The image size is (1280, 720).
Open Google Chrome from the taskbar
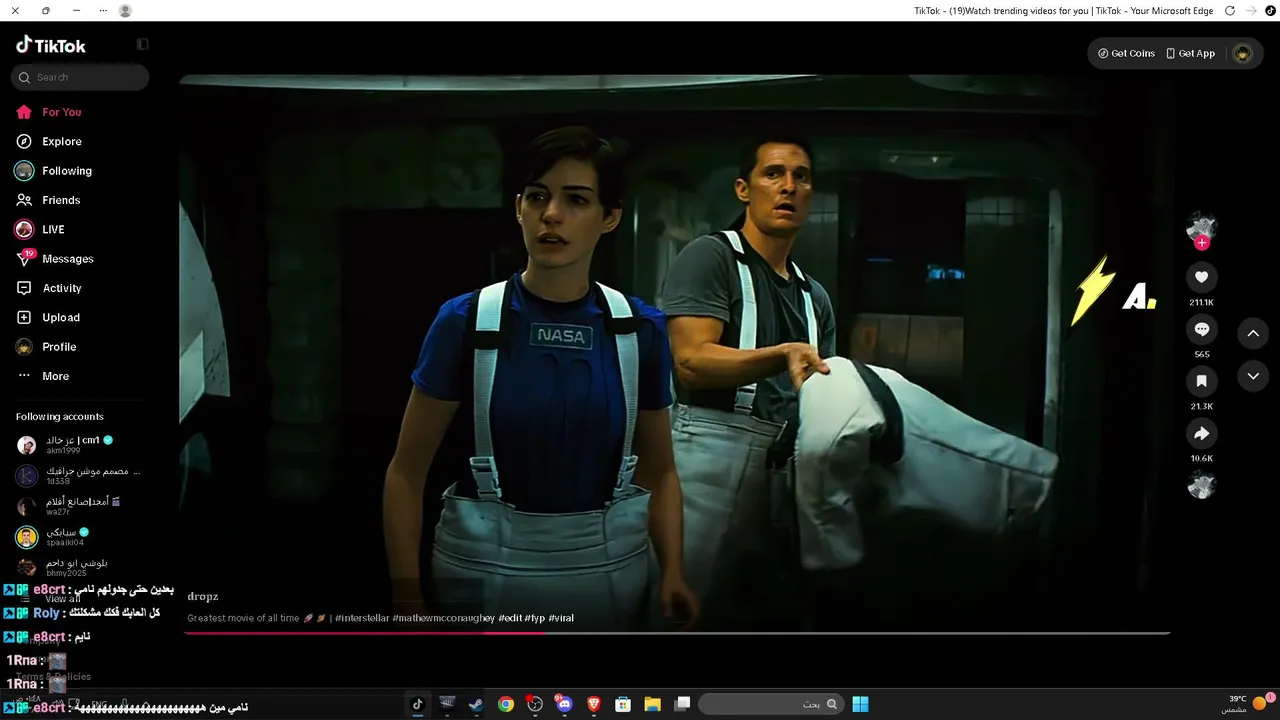coord(506,704)
